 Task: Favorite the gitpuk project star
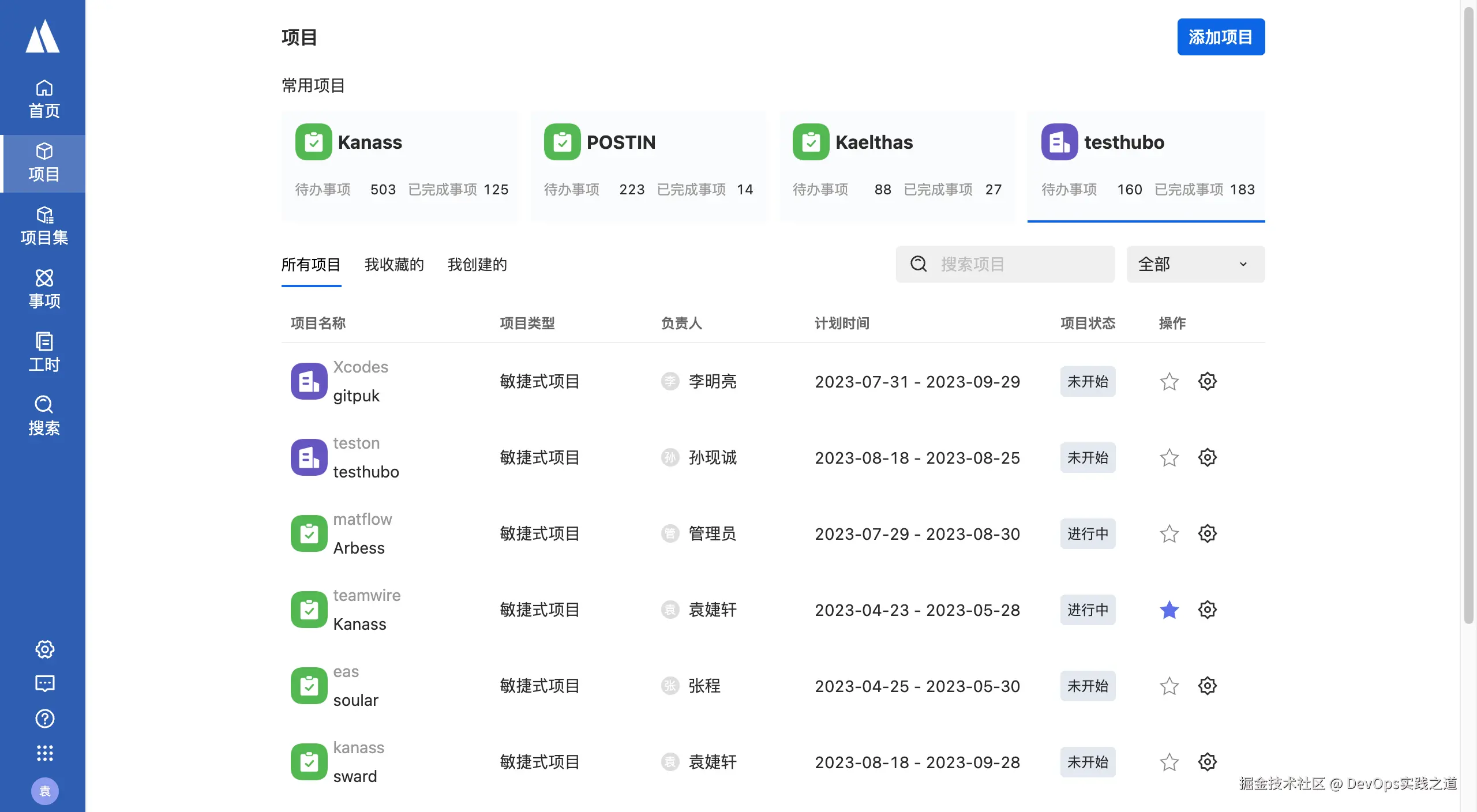click(x=1169, y=381)
